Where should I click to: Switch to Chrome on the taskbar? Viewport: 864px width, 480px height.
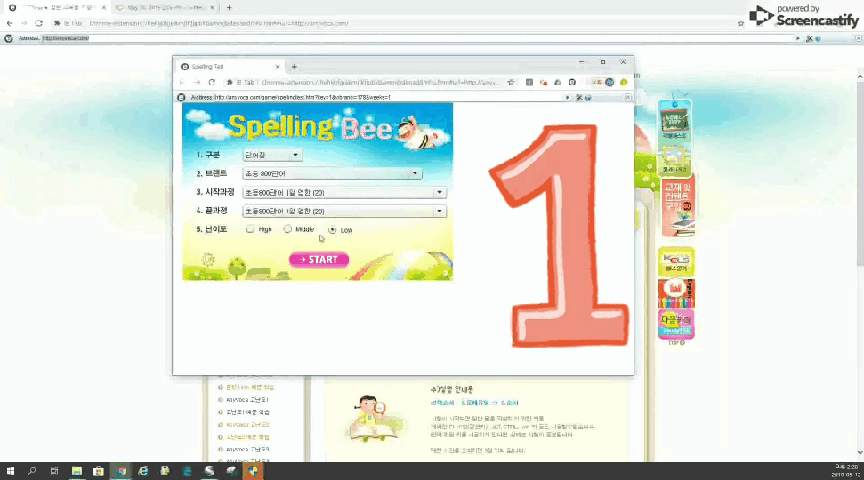point(121,471)
